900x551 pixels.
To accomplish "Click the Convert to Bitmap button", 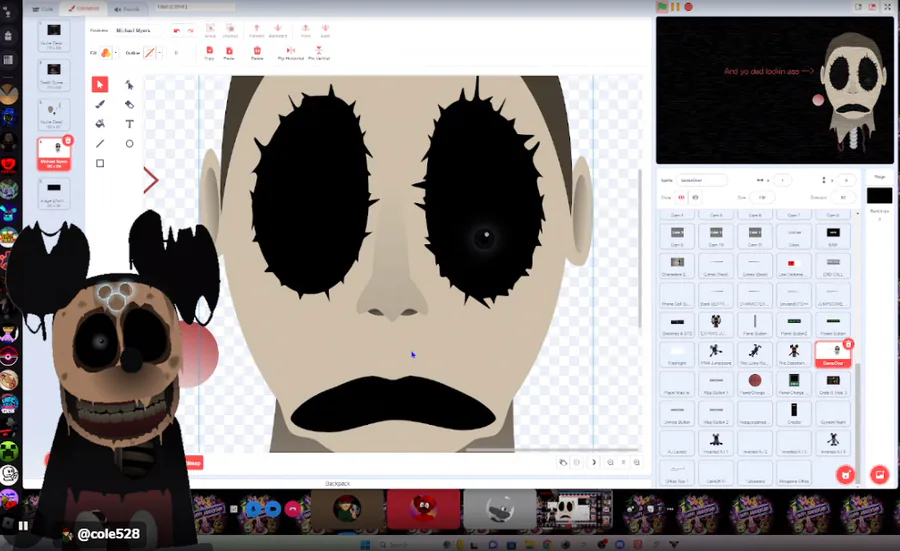I will 193,463.
